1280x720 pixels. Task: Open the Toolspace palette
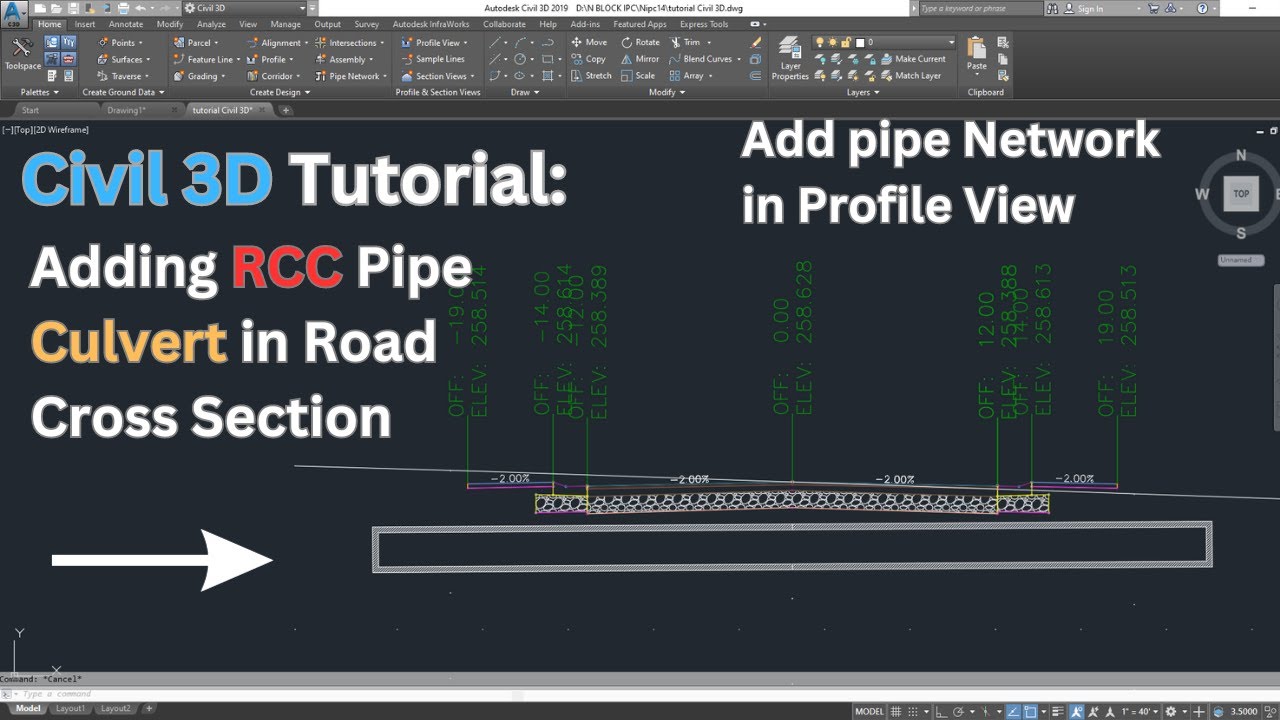tap(22, 54)
